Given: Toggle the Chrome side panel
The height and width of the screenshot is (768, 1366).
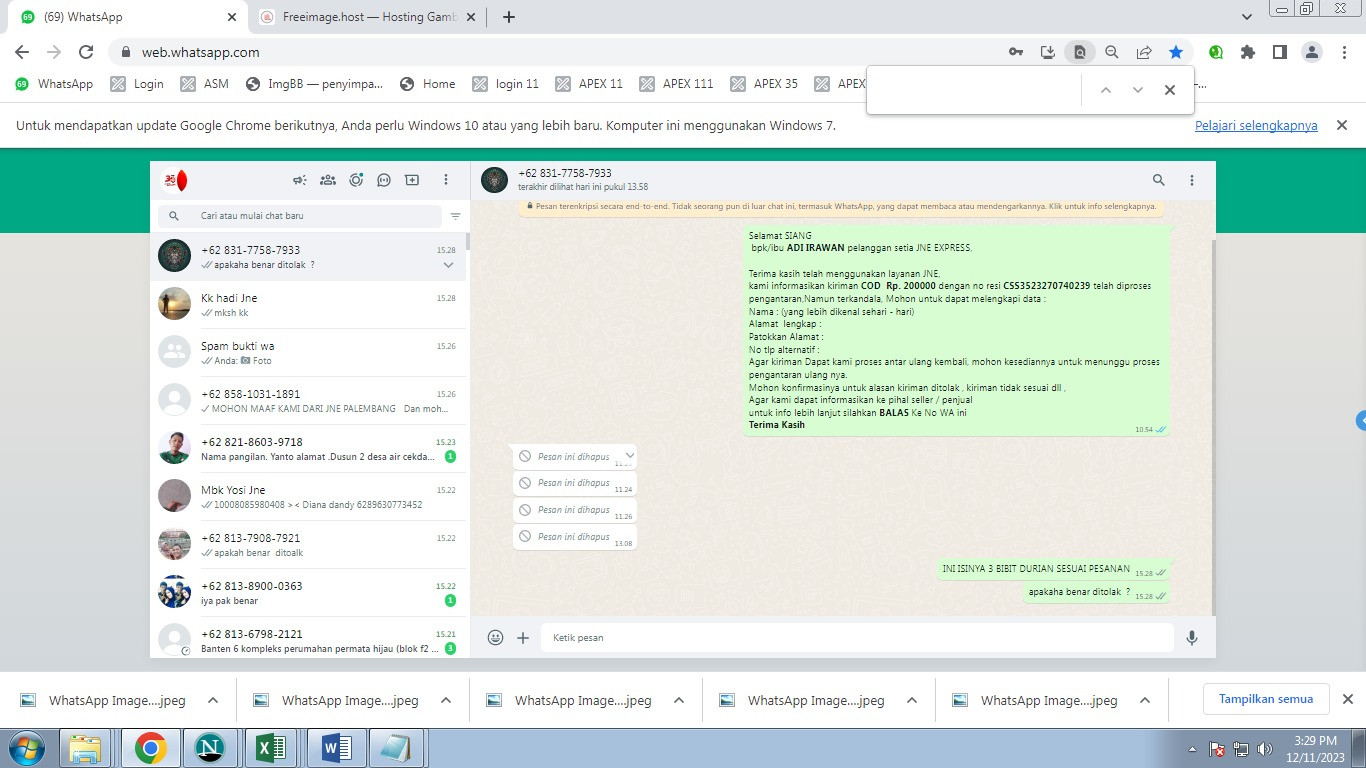Looking at the screenshot, I should pos(1279,52).
